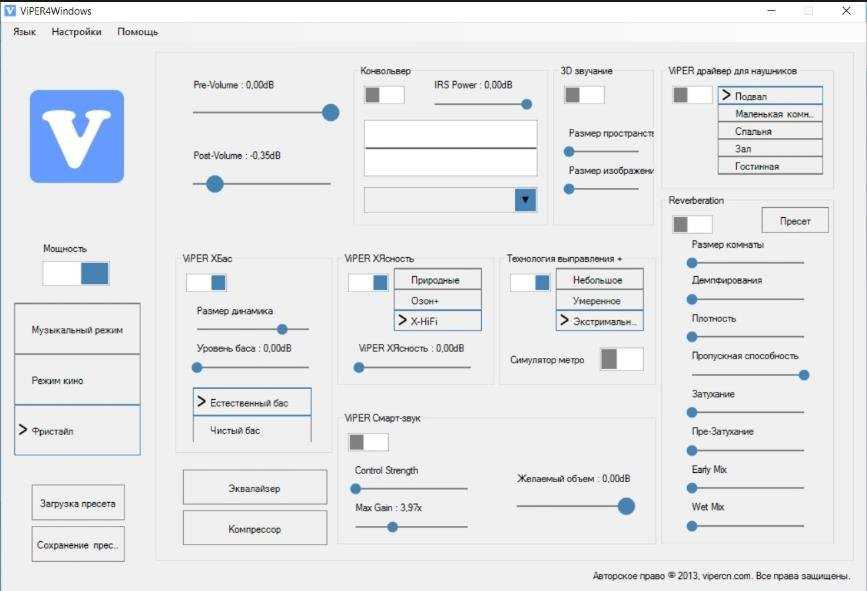Click the Эквалайзер button
Viewport: 867px width, 591px height.
(255, 488)
